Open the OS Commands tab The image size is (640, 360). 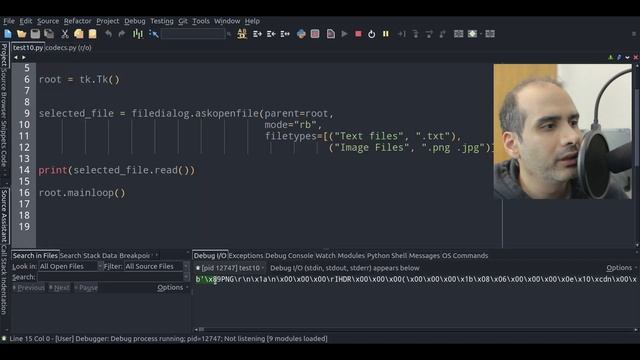465,256
